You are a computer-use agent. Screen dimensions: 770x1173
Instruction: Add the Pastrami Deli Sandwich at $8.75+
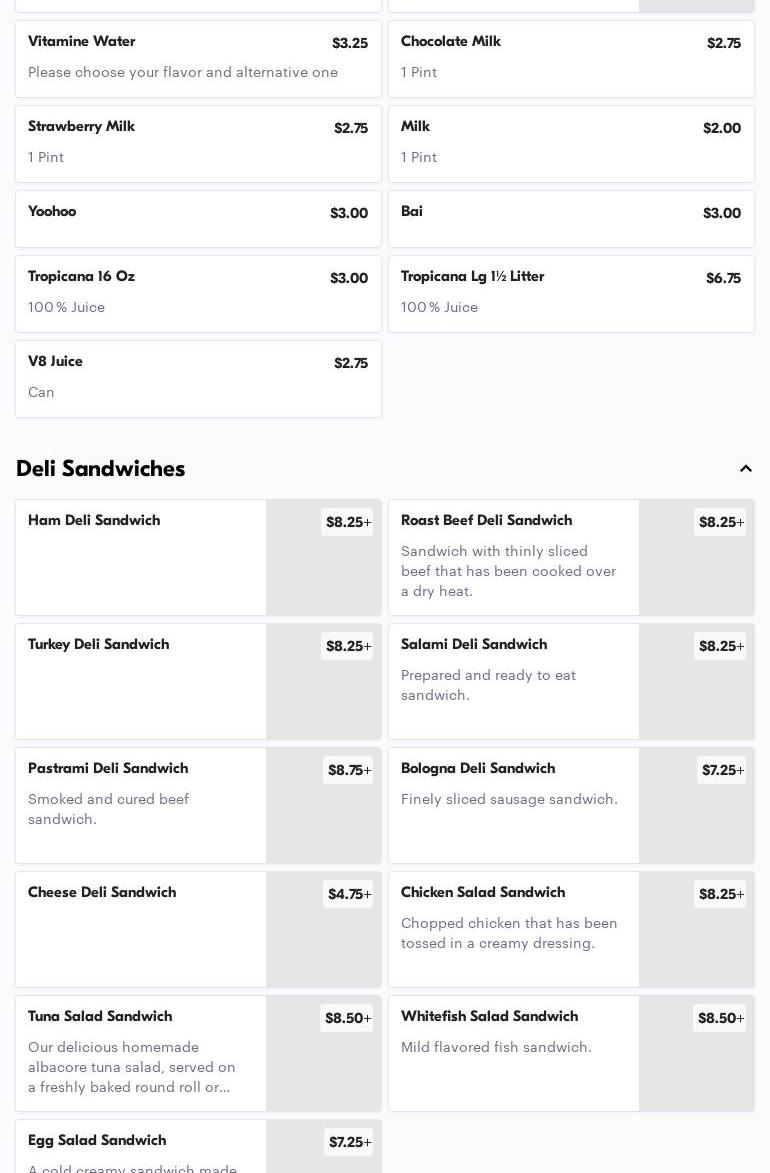point(348,770)
